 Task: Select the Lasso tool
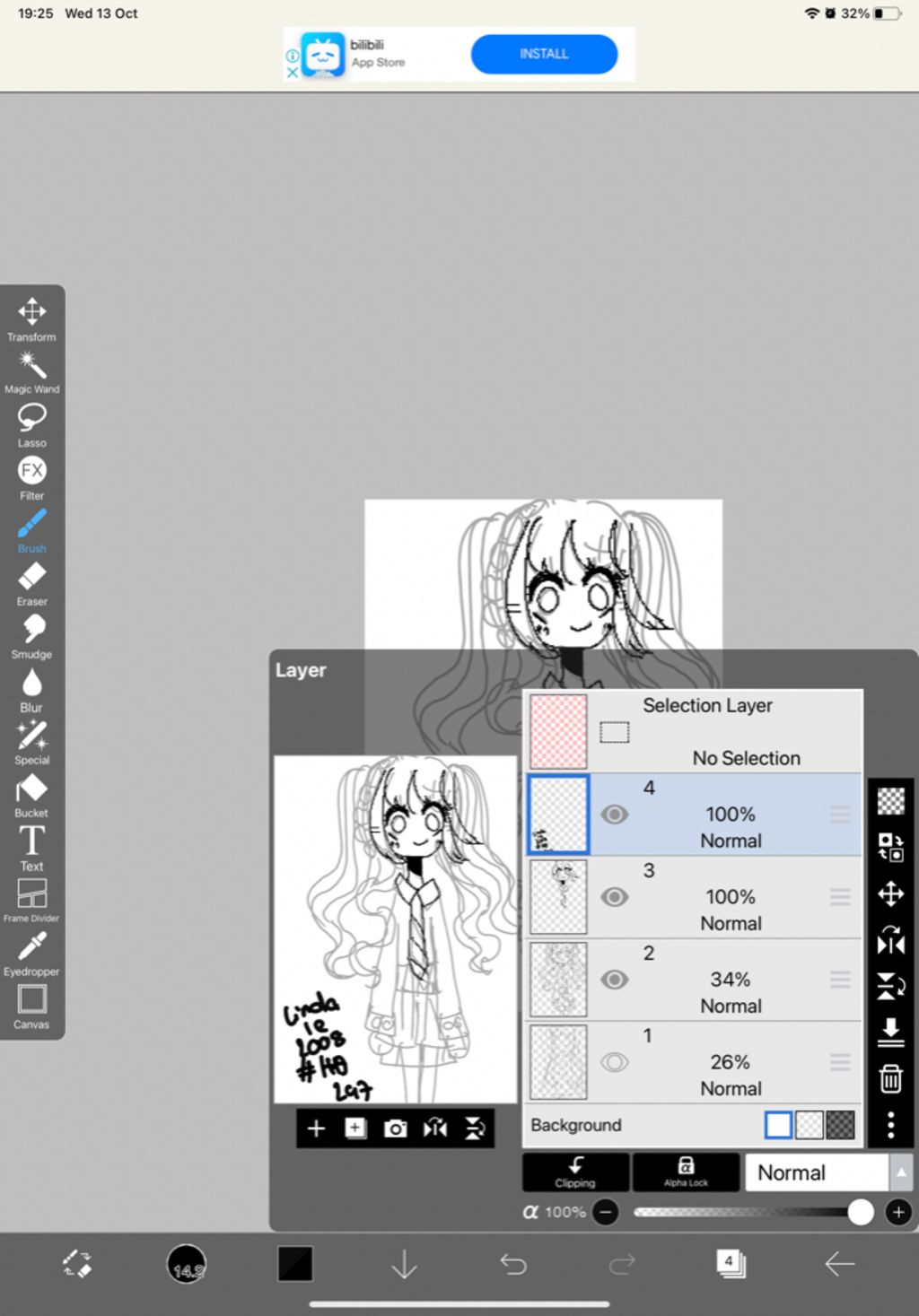31,425
